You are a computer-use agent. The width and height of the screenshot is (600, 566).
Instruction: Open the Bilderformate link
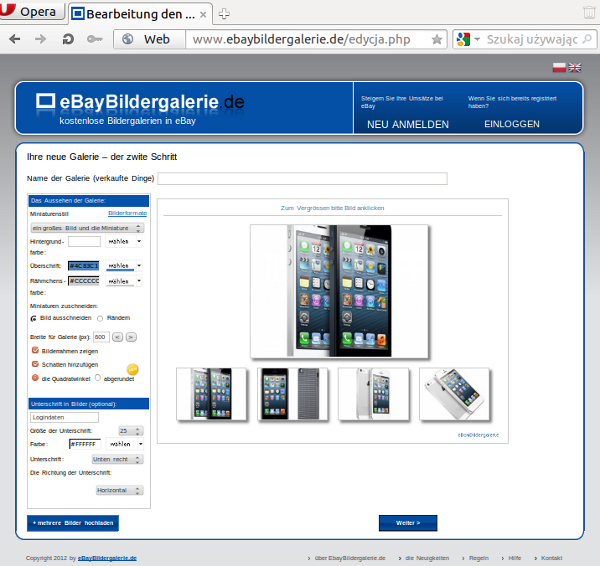tap(127, 213)
